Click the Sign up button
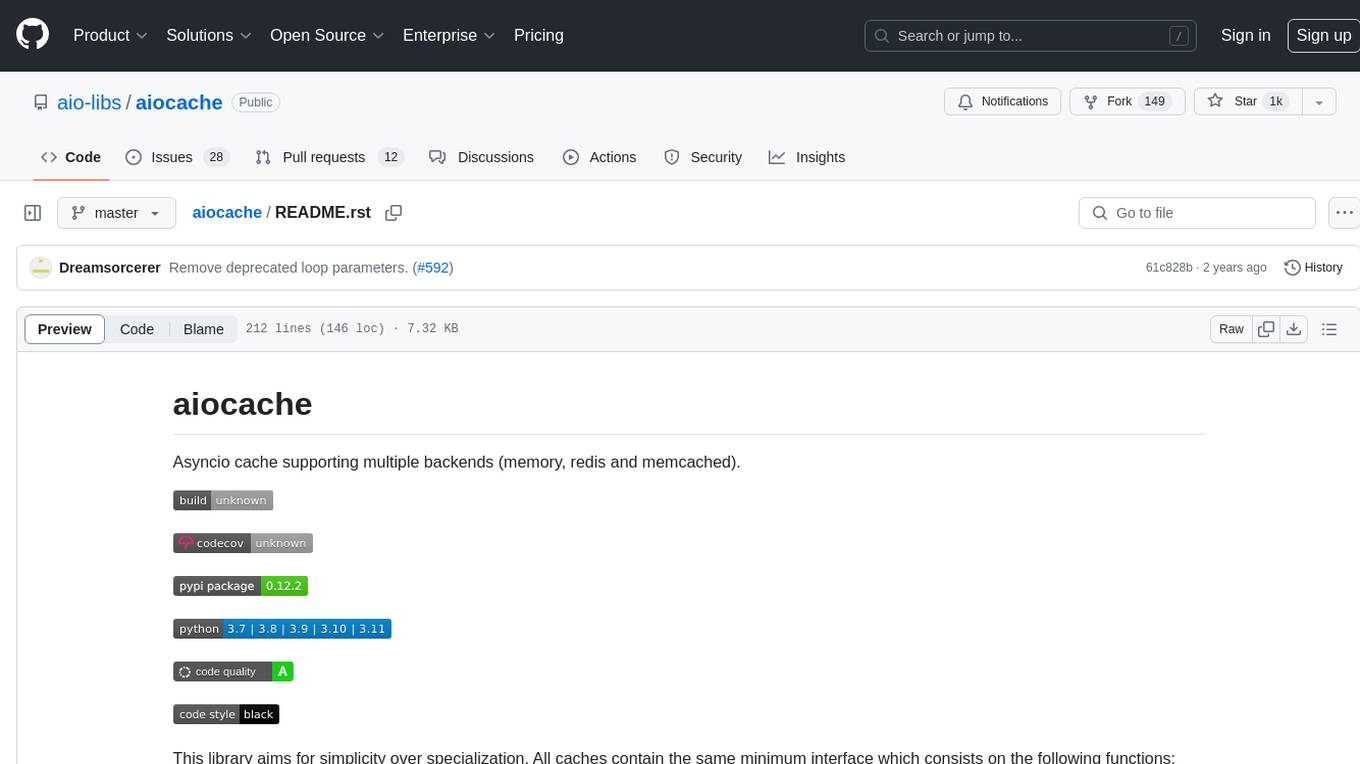Image resolution: width=1360 pixels, height=764 pixels. click(1323, 35)
